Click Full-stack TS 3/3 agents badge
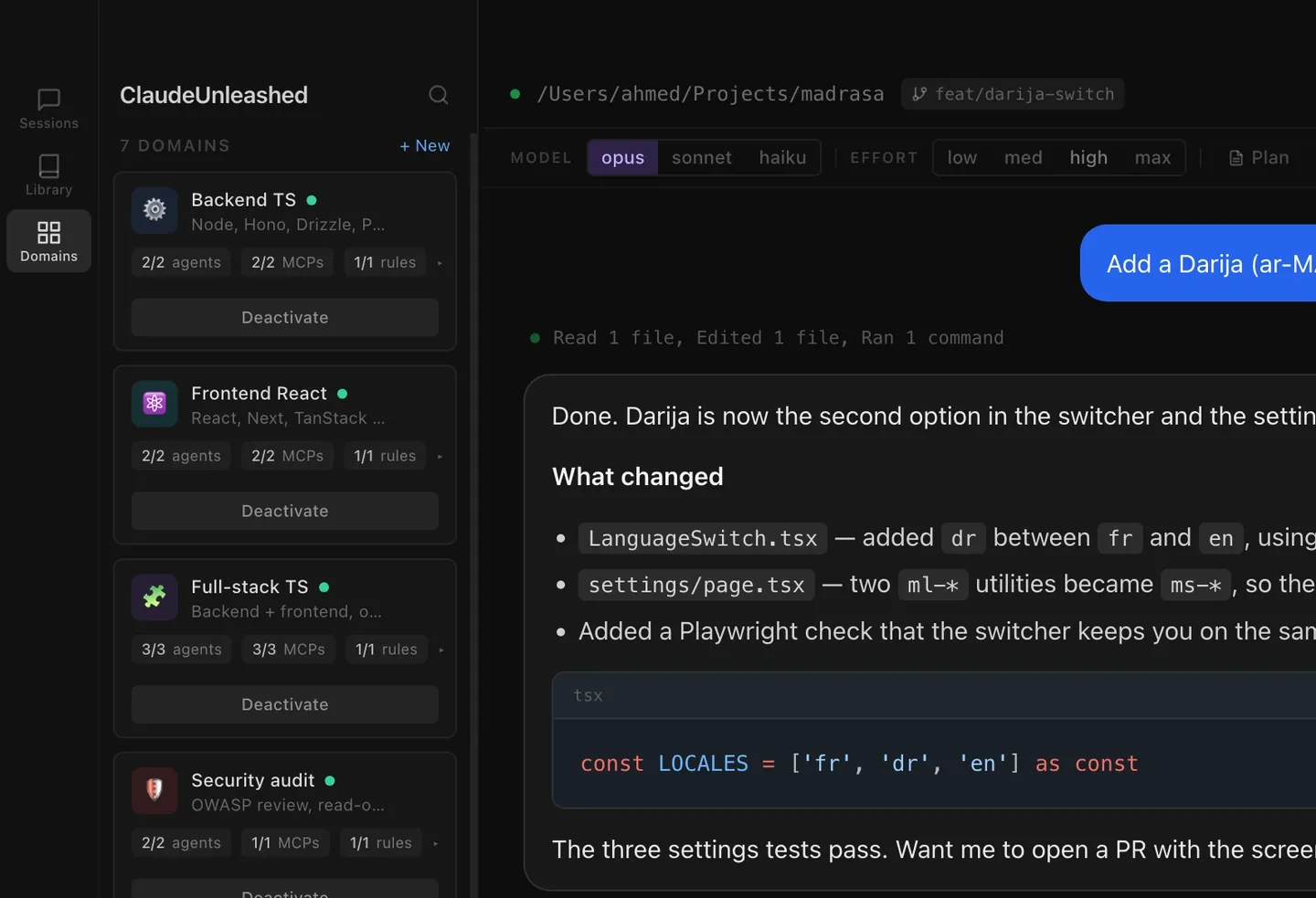Screen dimensions: 1316x898 point(182,650)
